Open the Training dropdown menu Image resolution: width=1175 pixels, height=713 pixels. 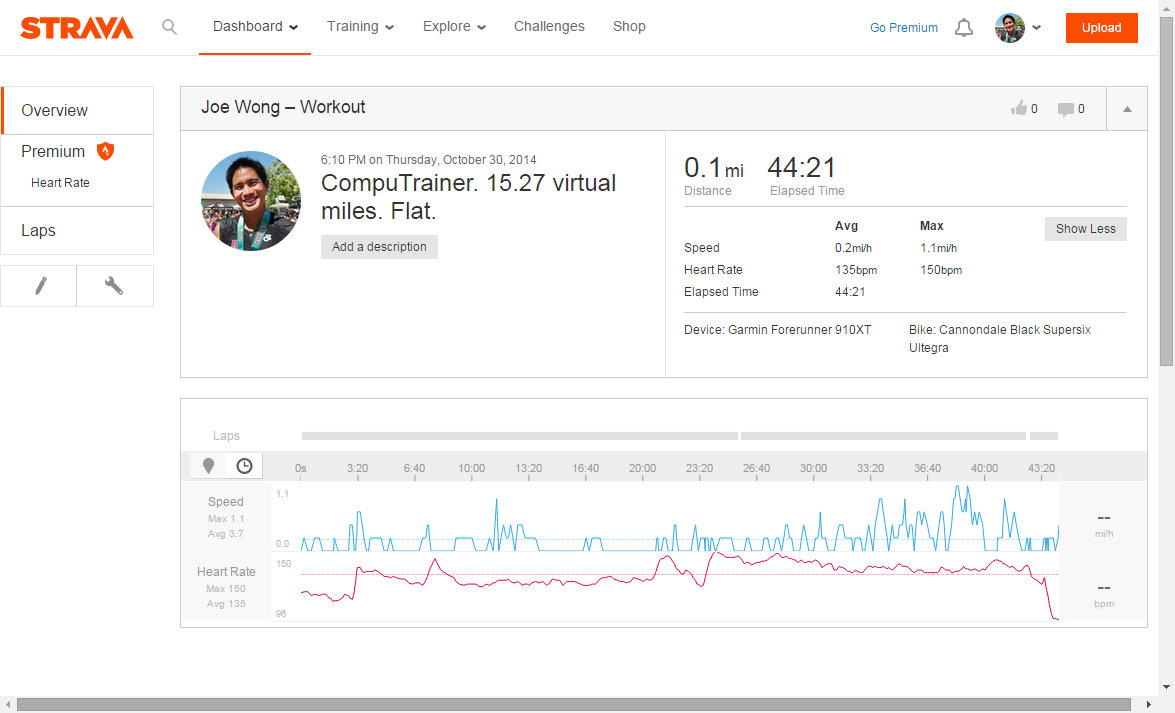coord(360,27)
